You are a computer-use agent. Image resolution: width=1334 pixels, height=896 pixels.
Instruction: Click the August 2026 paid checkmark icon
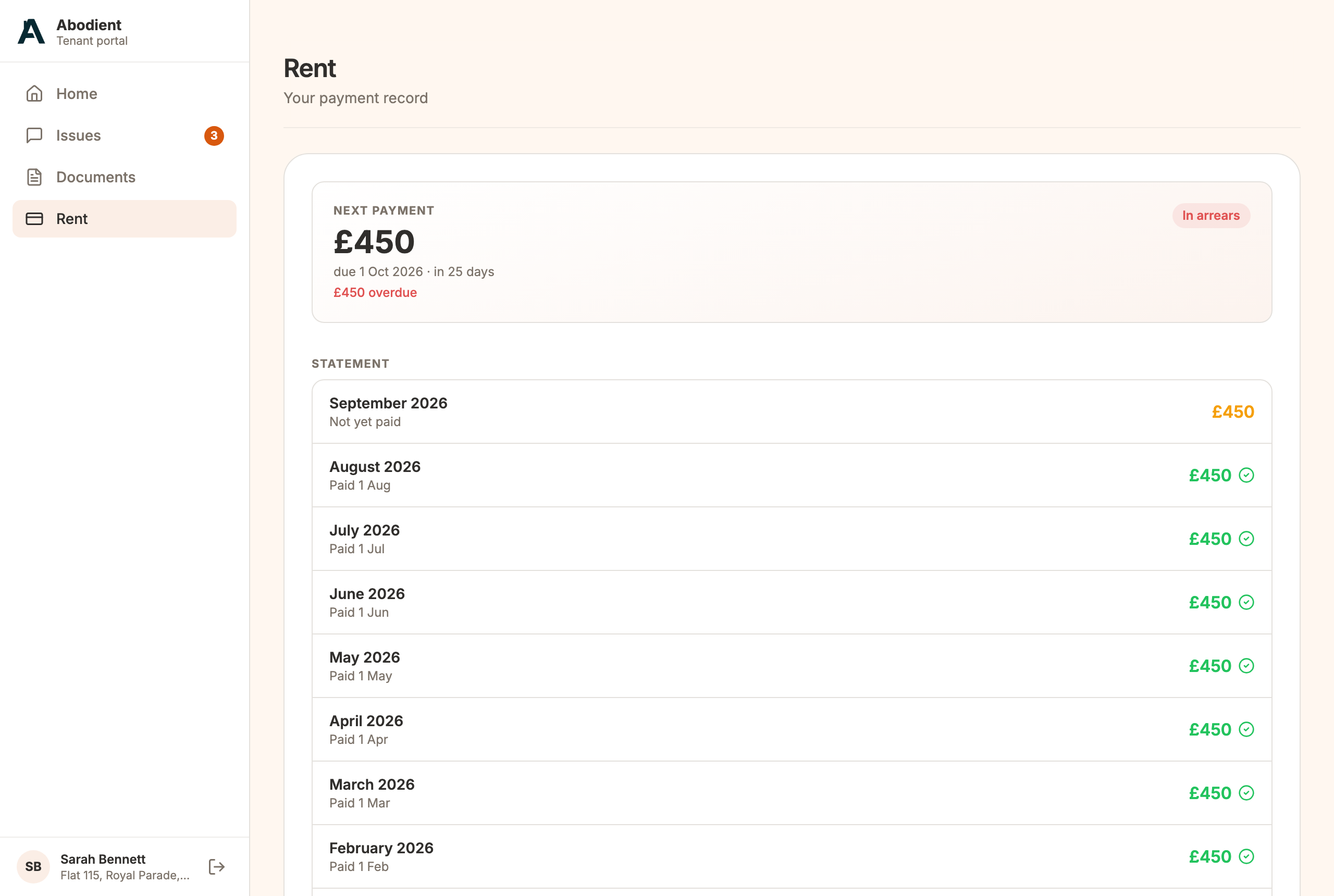(1246, 476)
